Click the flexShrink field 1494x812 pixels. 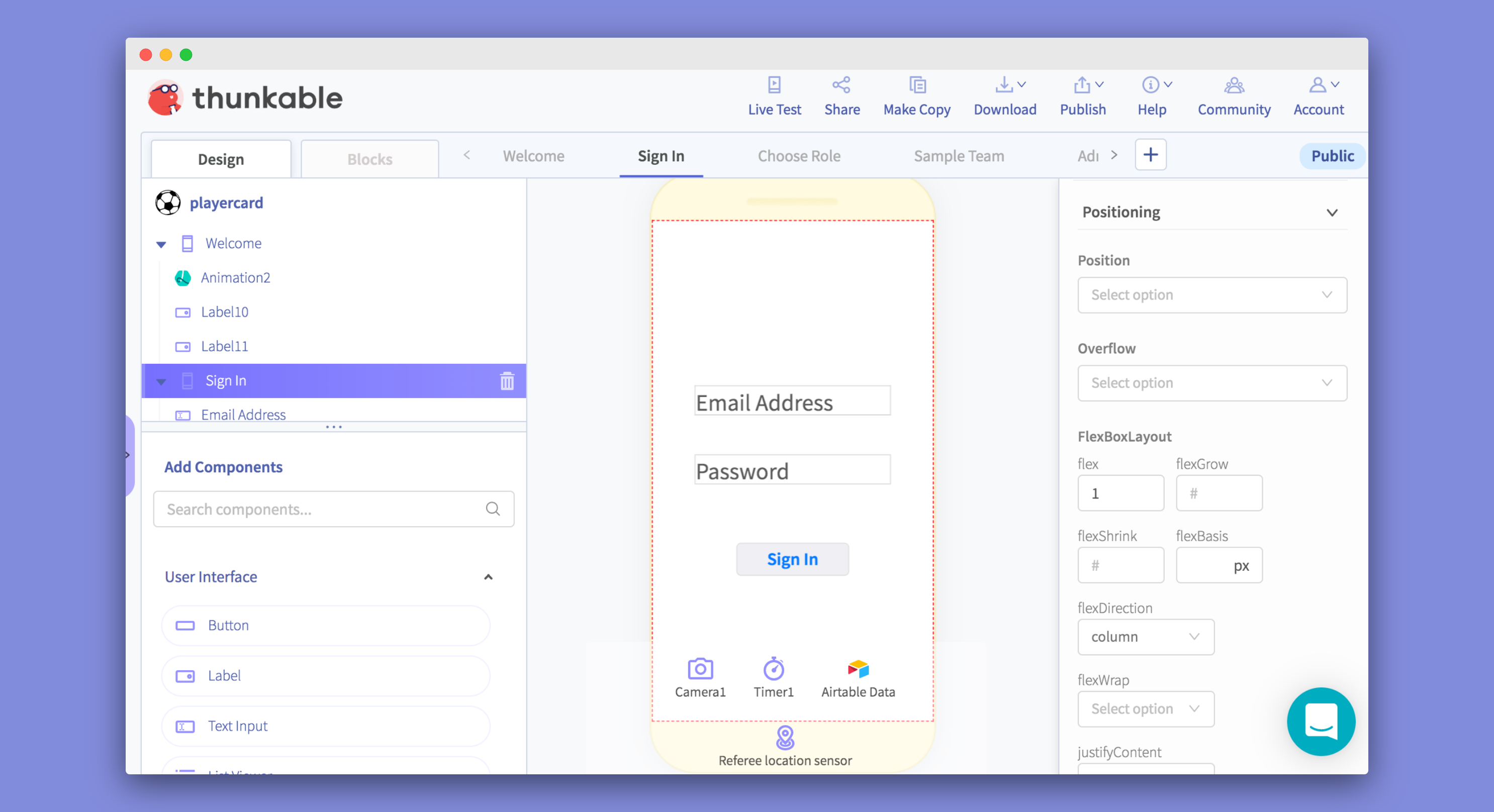[x=1120, y=565]
